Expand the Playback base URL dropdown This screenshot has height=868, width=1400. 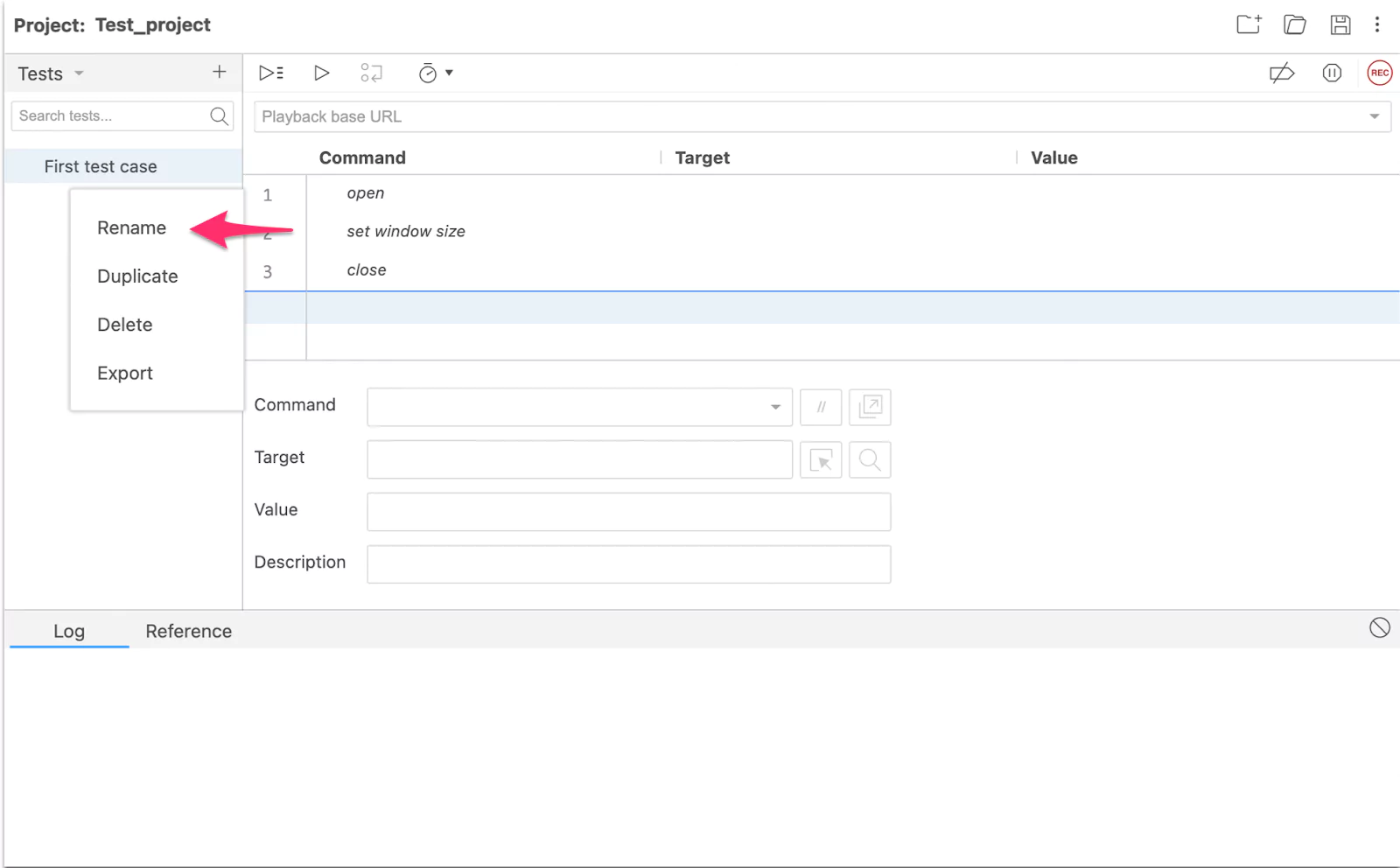(1374, 116)
